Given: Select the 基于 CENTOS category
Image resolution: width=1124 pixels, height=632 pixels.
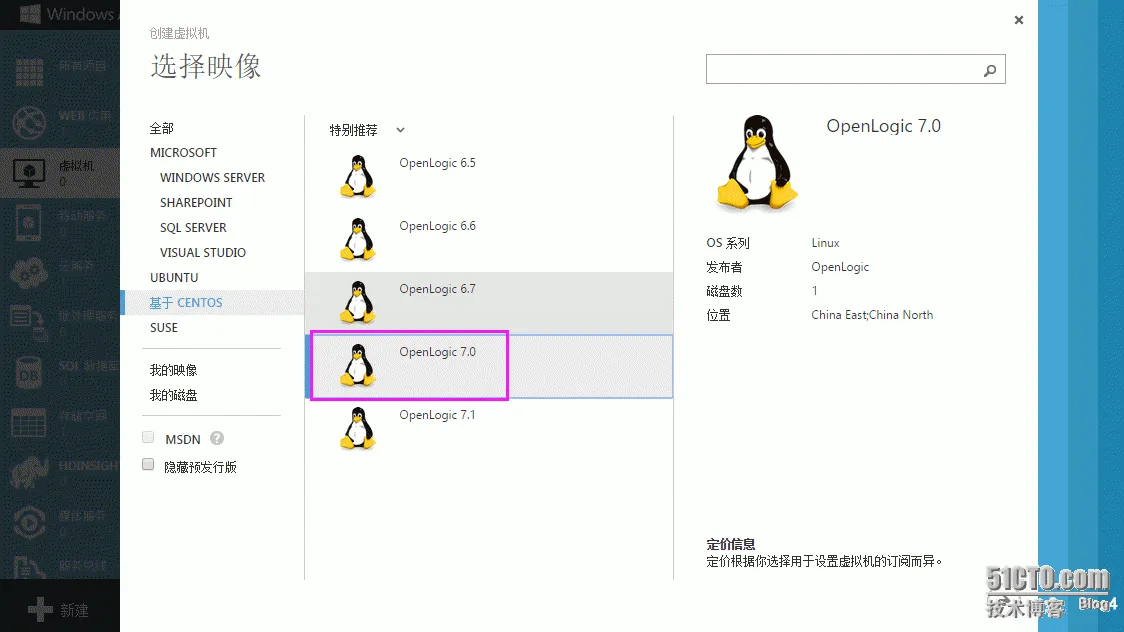Looking at the screenshot, I should point(186,303).
